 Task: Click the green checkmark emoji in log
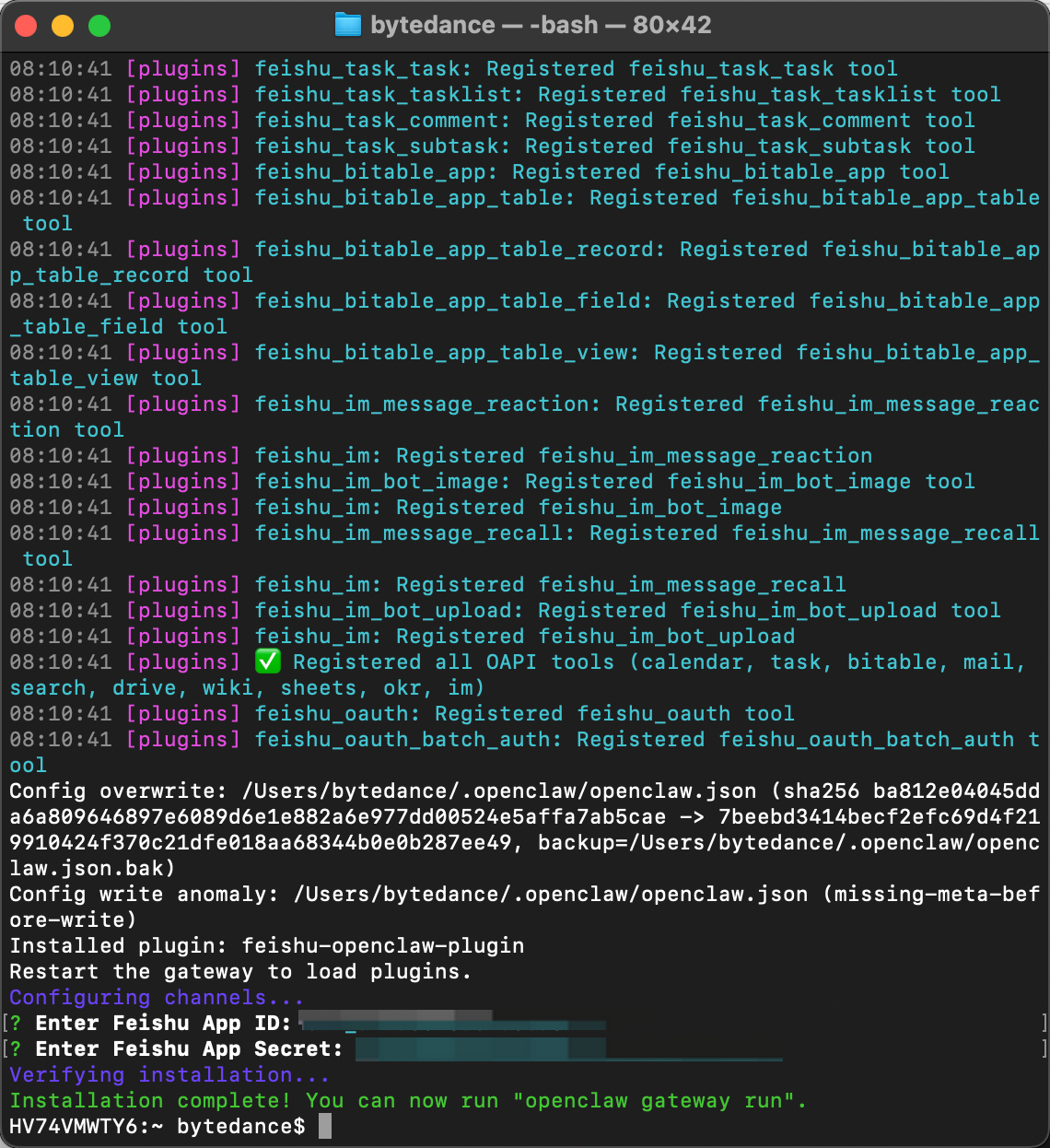pyautogui.click(x=267, y=662)
